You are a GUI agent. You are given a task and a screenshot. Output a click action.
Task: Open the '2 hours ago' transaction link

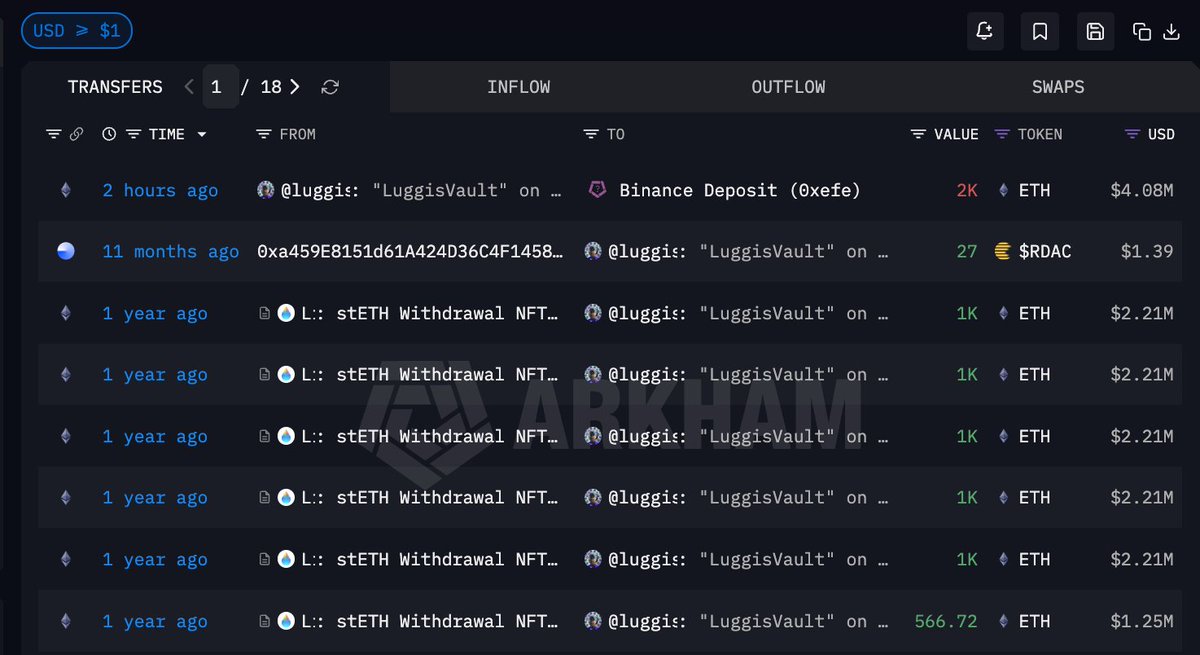(x=160, y=190)
